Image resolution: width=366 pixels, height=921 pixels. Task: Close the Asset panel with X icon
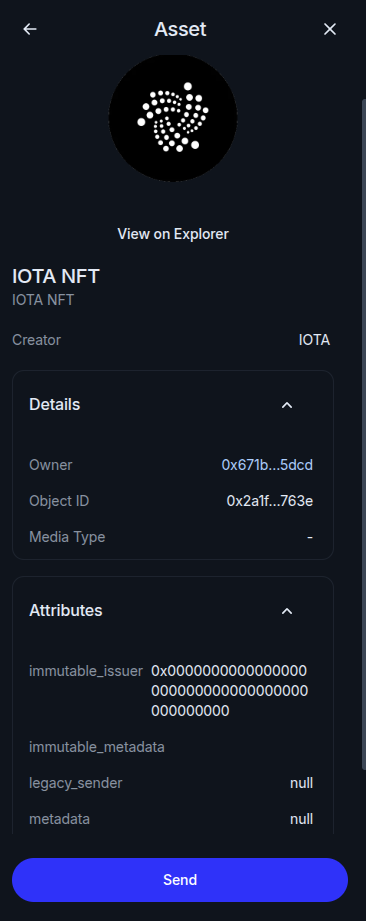click(x=330, y=29)
